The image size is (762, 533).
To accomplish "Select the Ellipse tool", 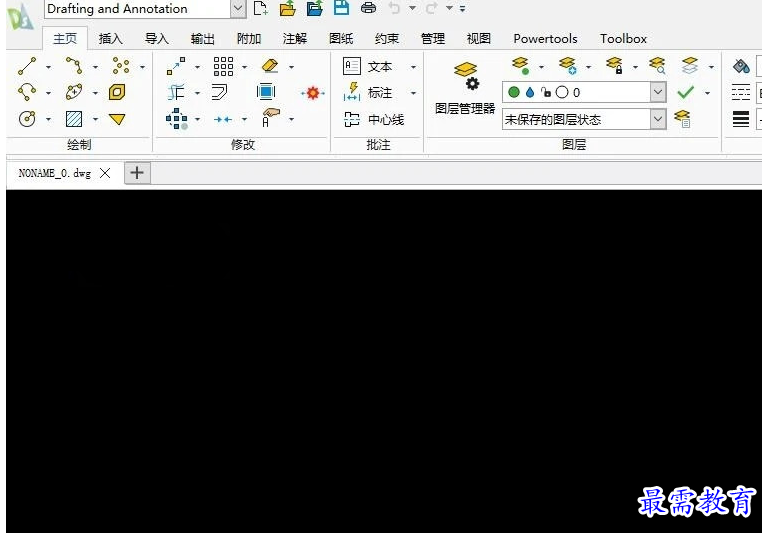I will pos(74,92).
